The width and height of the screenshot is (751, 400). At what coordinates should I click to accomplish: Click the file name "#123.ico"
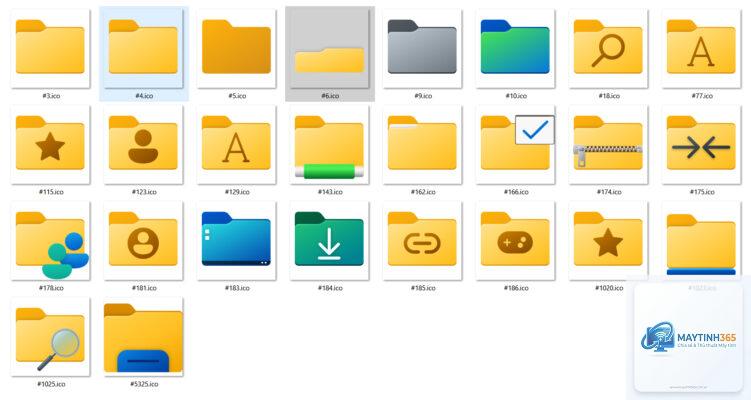click(144, 192)
